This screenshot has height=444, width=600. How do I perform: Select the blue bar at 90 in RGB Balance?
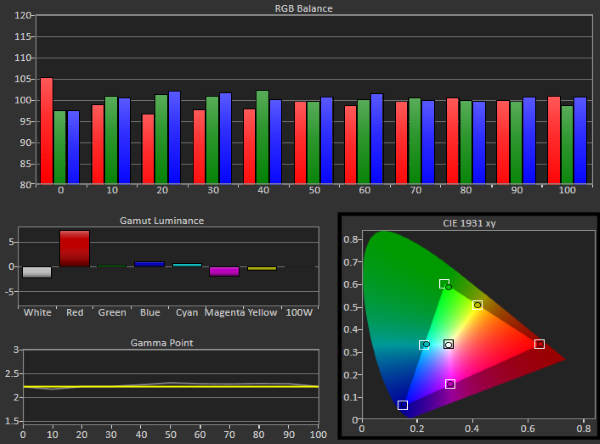tap(529, 140)
